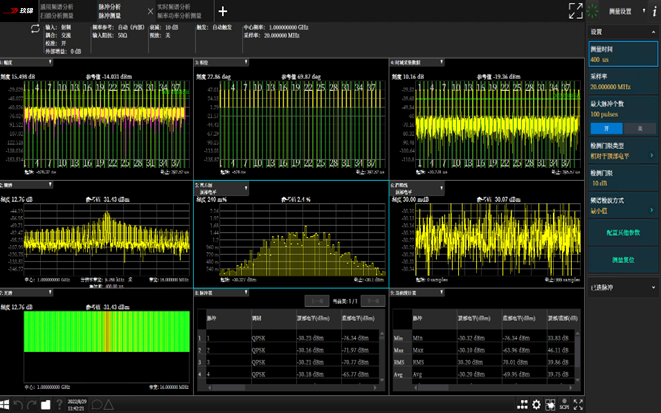The height and width of the screenshot is (413, 661).
Task: Go to previous page in pulse table
Action: click(317, 301)
